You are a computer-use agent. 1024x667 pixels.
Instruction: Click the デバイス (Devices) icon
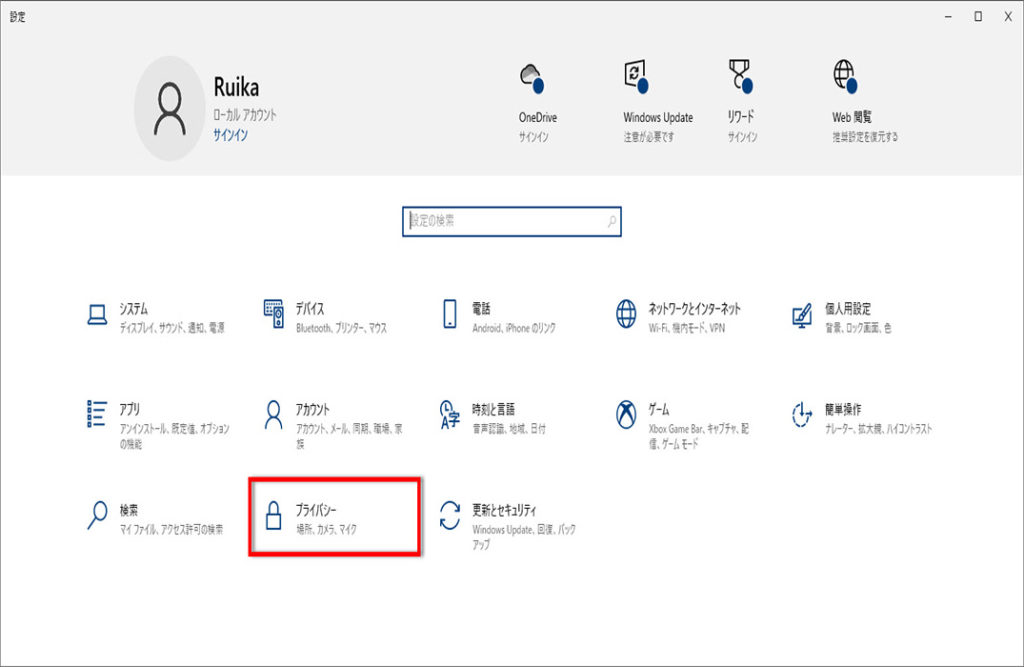coord(274,314)
